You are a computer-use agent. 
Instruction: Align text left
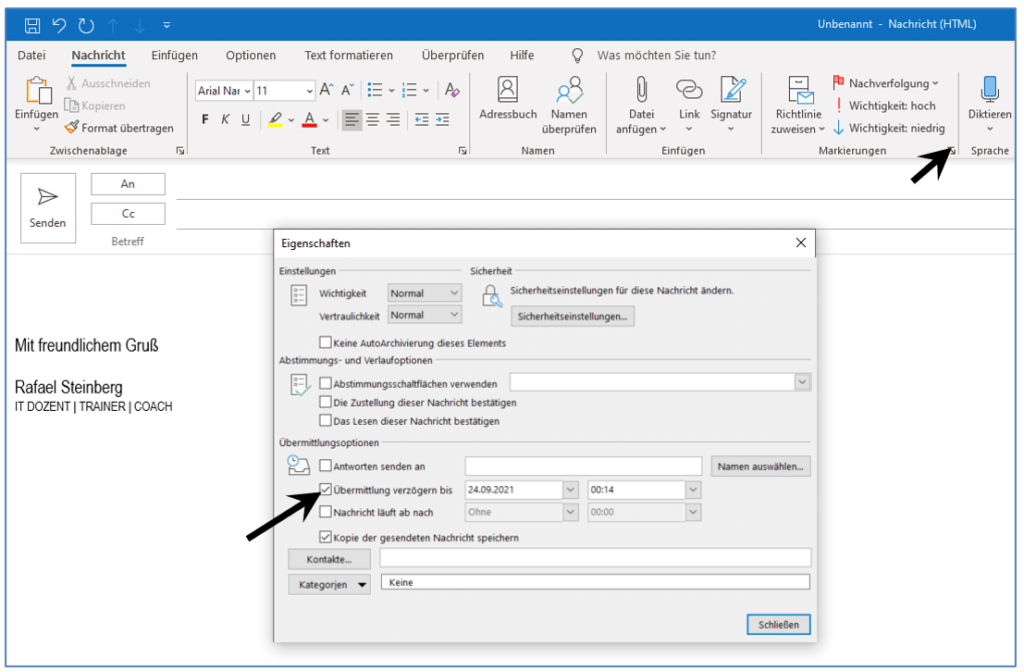[352, 120]
